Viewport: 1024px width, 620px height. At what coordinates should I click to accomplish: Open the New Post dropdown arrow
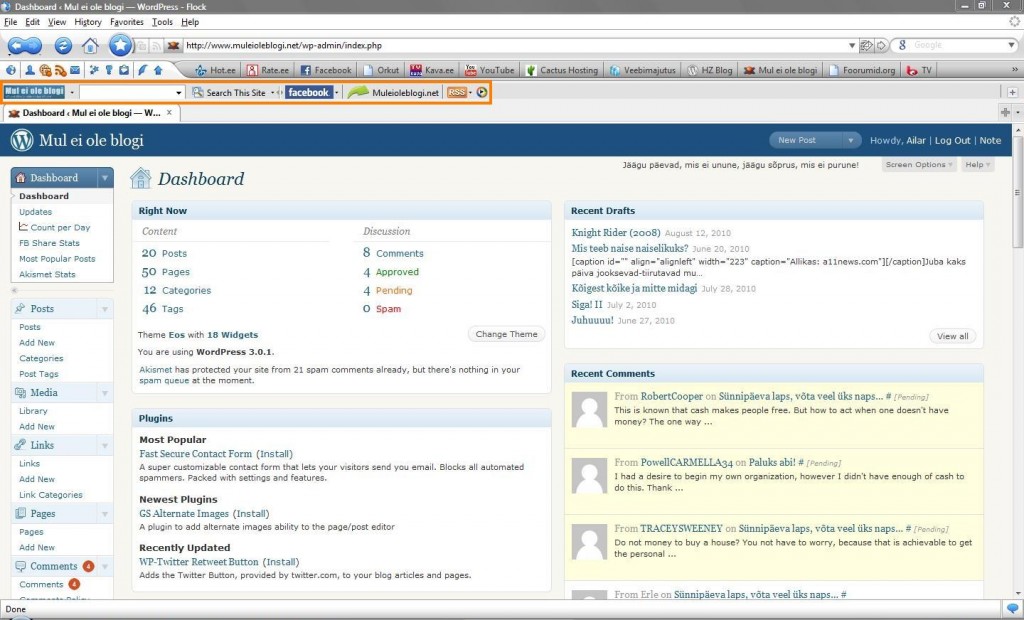tap(851, 141)
